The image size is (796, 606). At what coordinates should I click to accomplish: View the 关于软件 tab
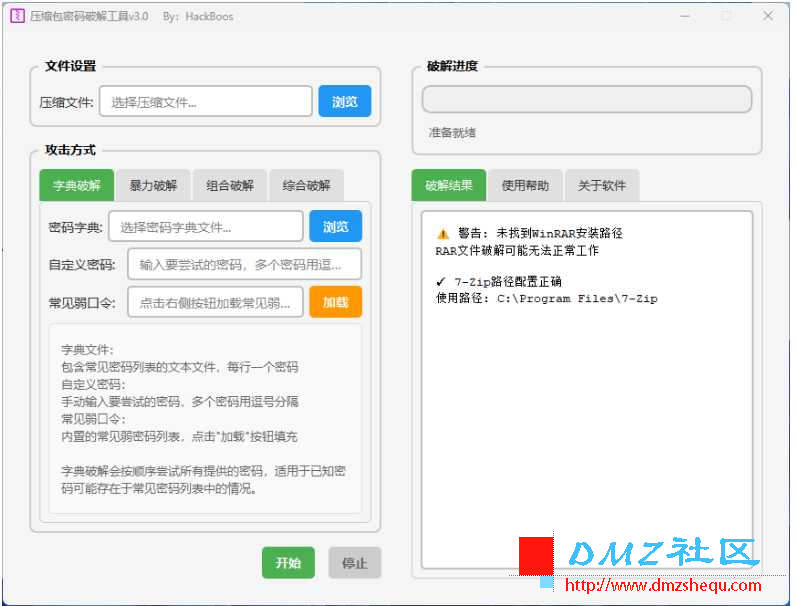pyautogui.click(x=602, y=185)
